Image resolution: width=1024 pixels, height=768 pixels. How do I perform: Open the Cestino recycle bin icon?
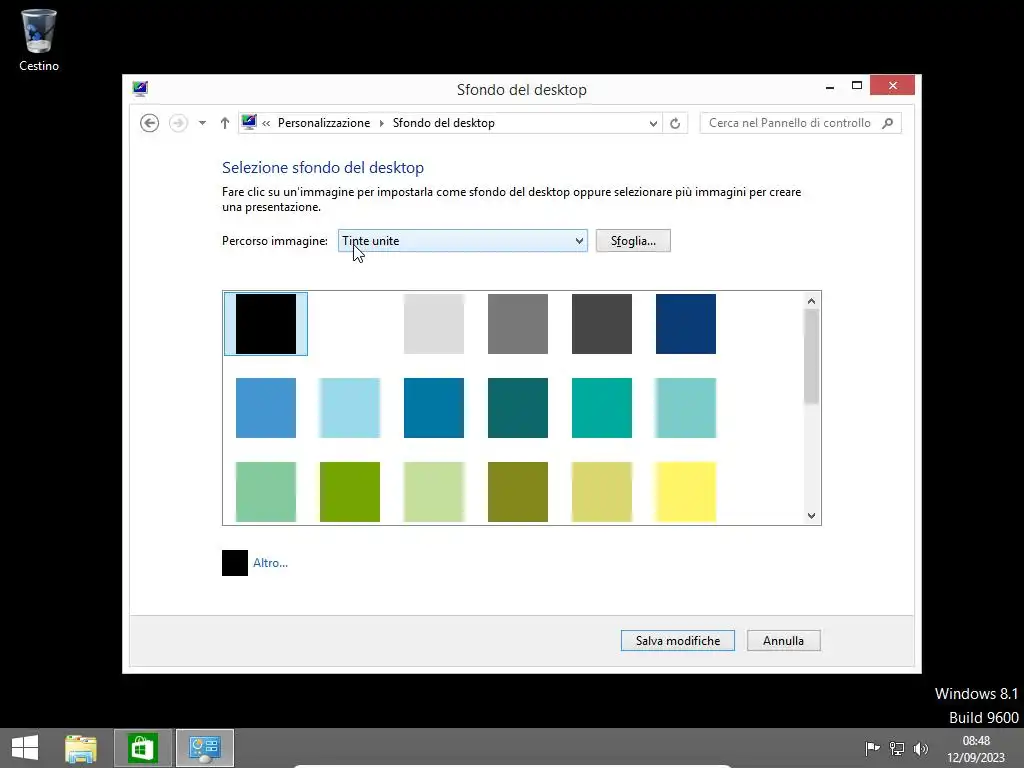coord(39,39)
